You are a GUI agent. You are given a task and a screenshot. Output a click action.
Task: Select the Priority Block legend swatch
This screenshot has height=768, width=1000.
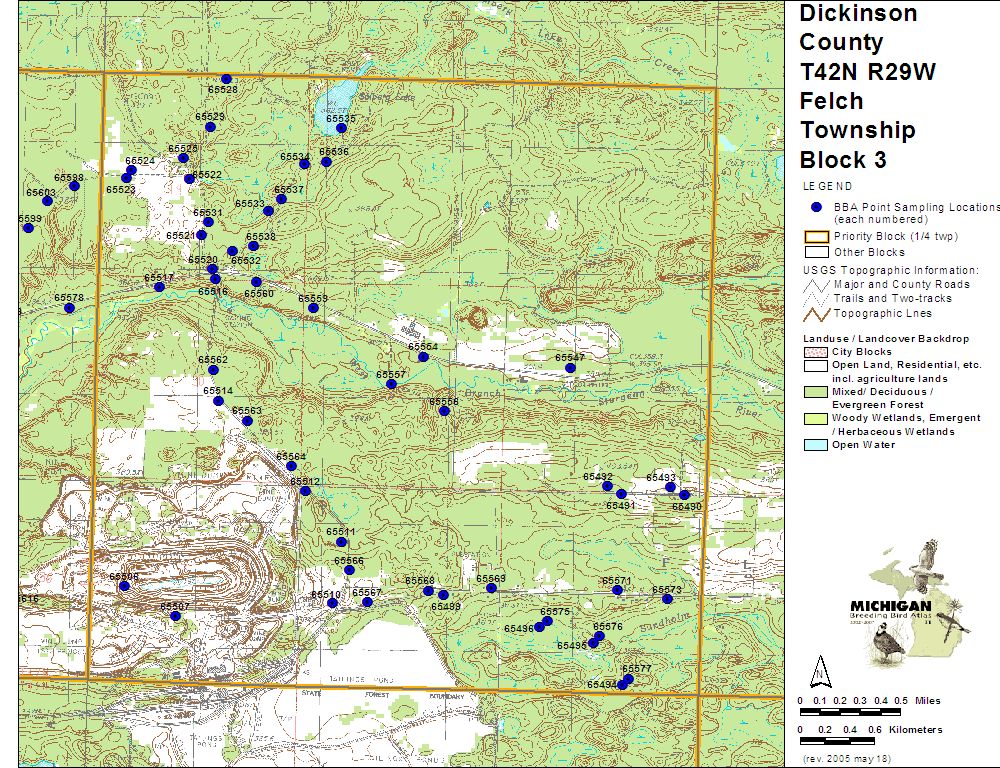(x=815, y=237)
